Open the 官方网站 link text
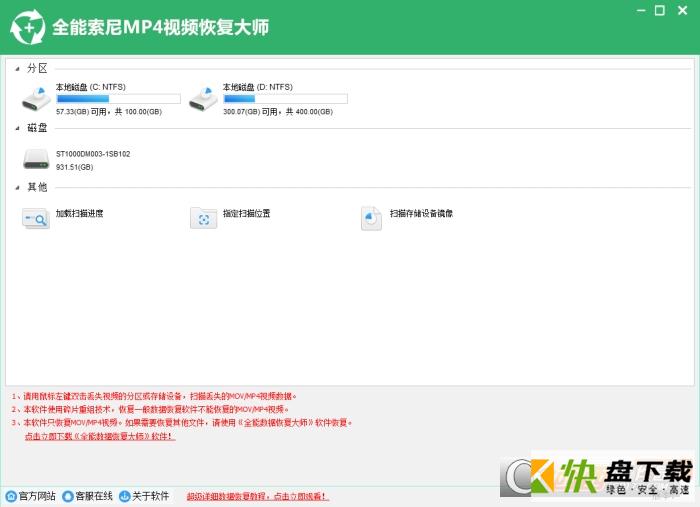Viewport: 700px width, 507px height. tap(37, 496)
